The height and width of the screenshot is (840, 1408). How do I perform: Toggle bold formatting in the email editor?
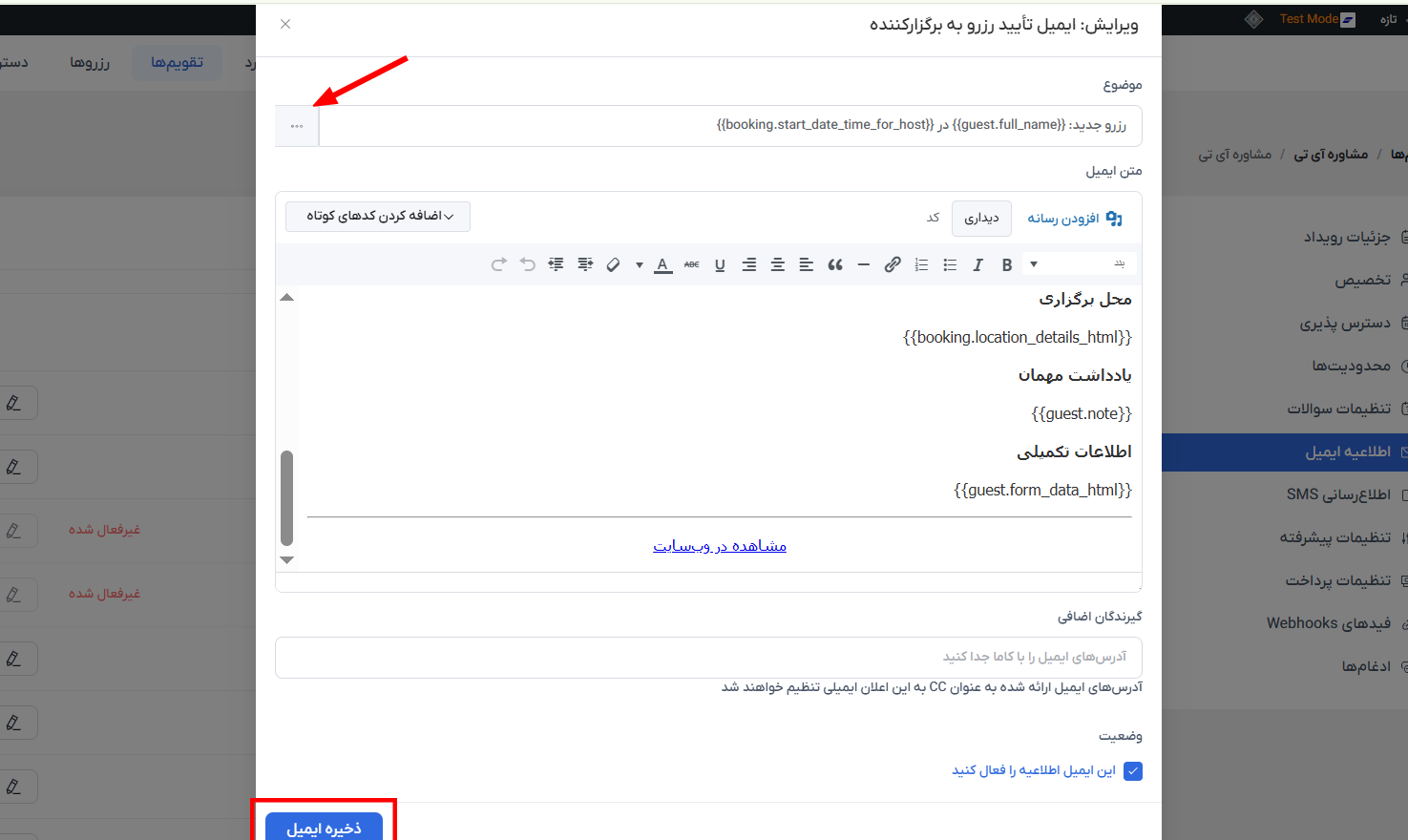(x=1006, y=265)
